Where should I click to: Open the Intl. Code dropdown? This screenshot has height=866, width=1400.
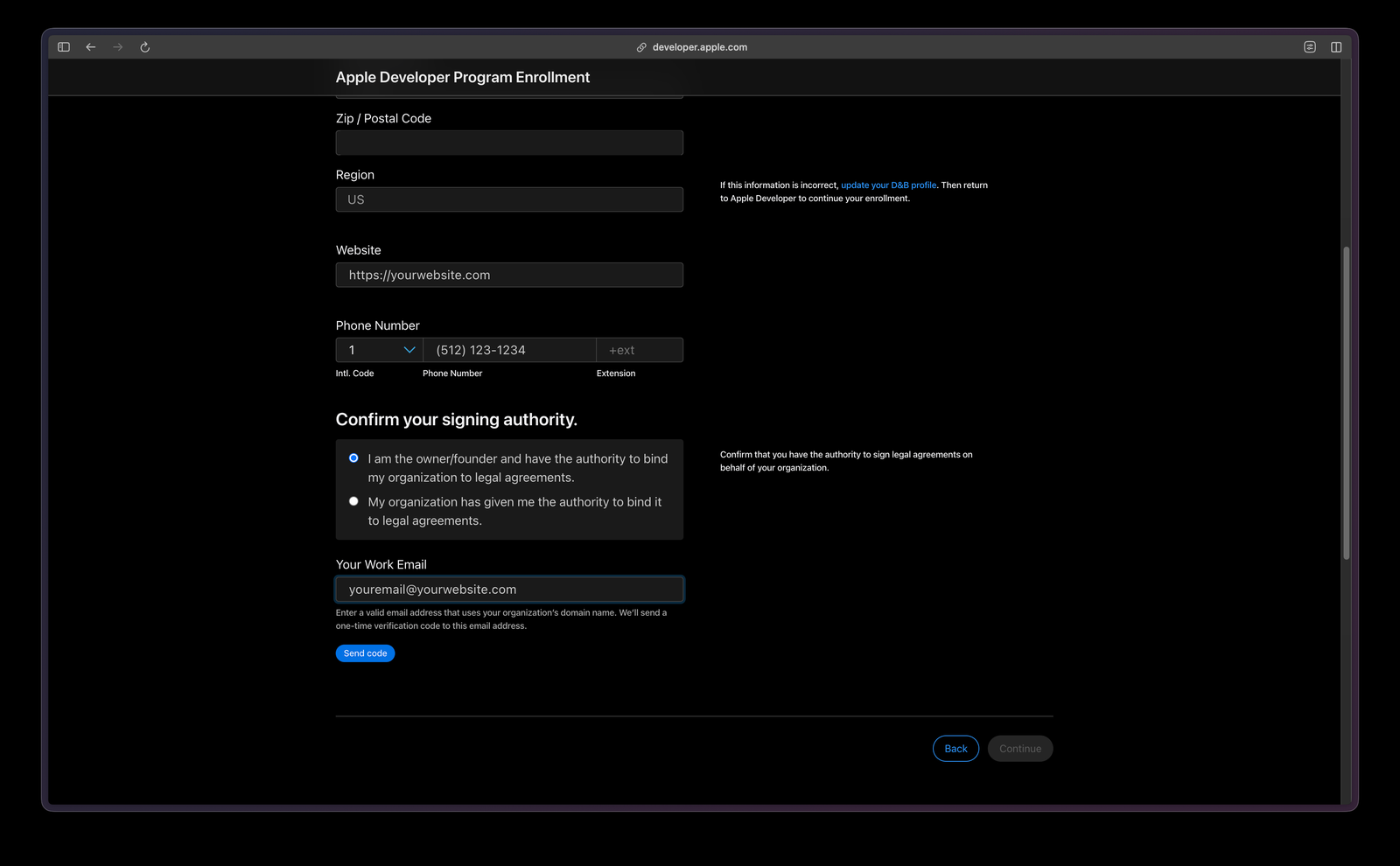pyautogui.click(x=379, y=350)
